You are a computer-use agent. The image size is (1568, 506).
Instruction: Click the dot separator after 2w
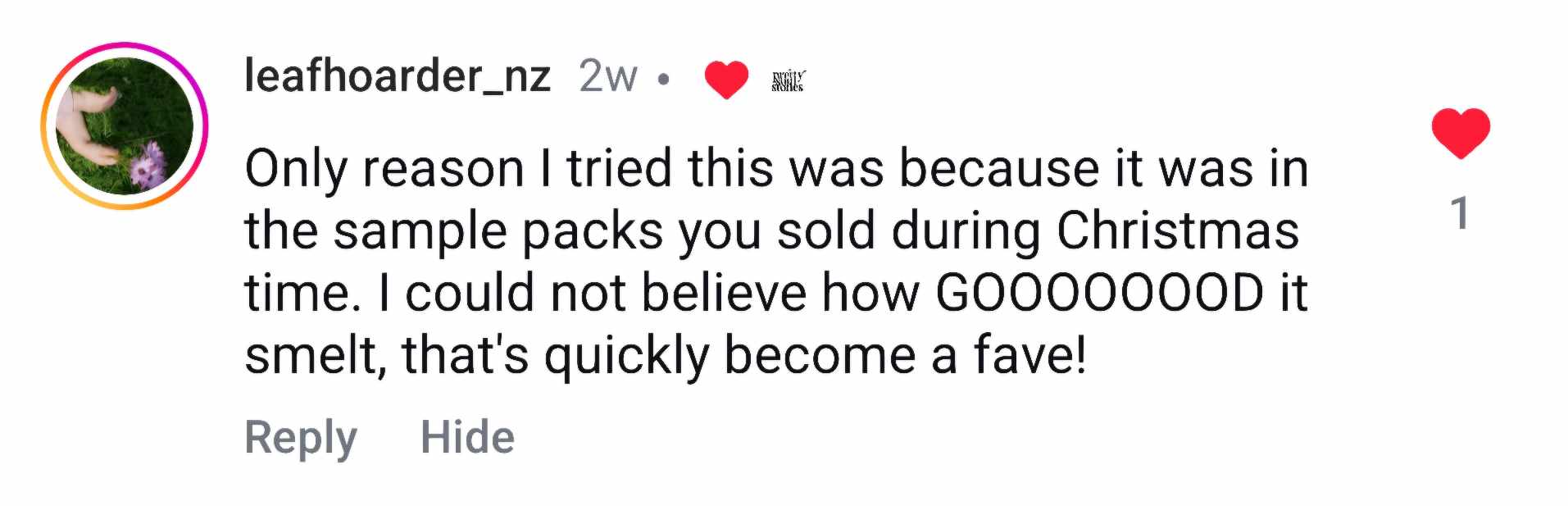(664, 80)
